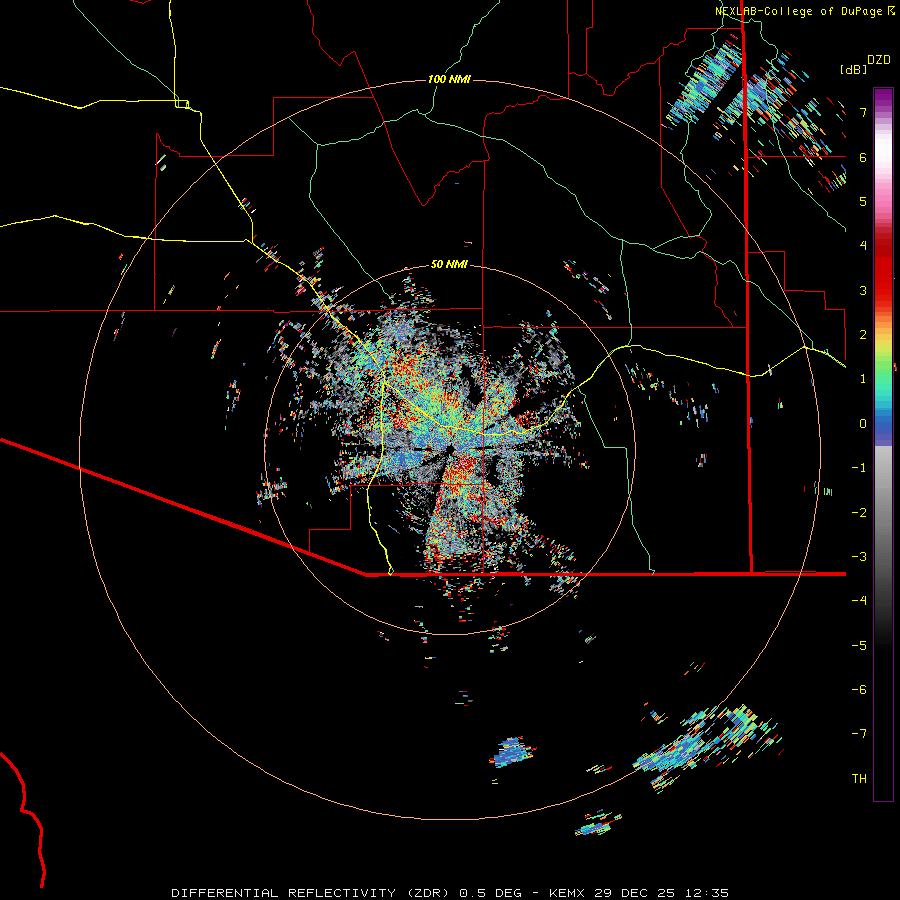Click the 6 tick label on scale
The width and height of the screenshot is (900, 900).
click(x=863, y=157)
